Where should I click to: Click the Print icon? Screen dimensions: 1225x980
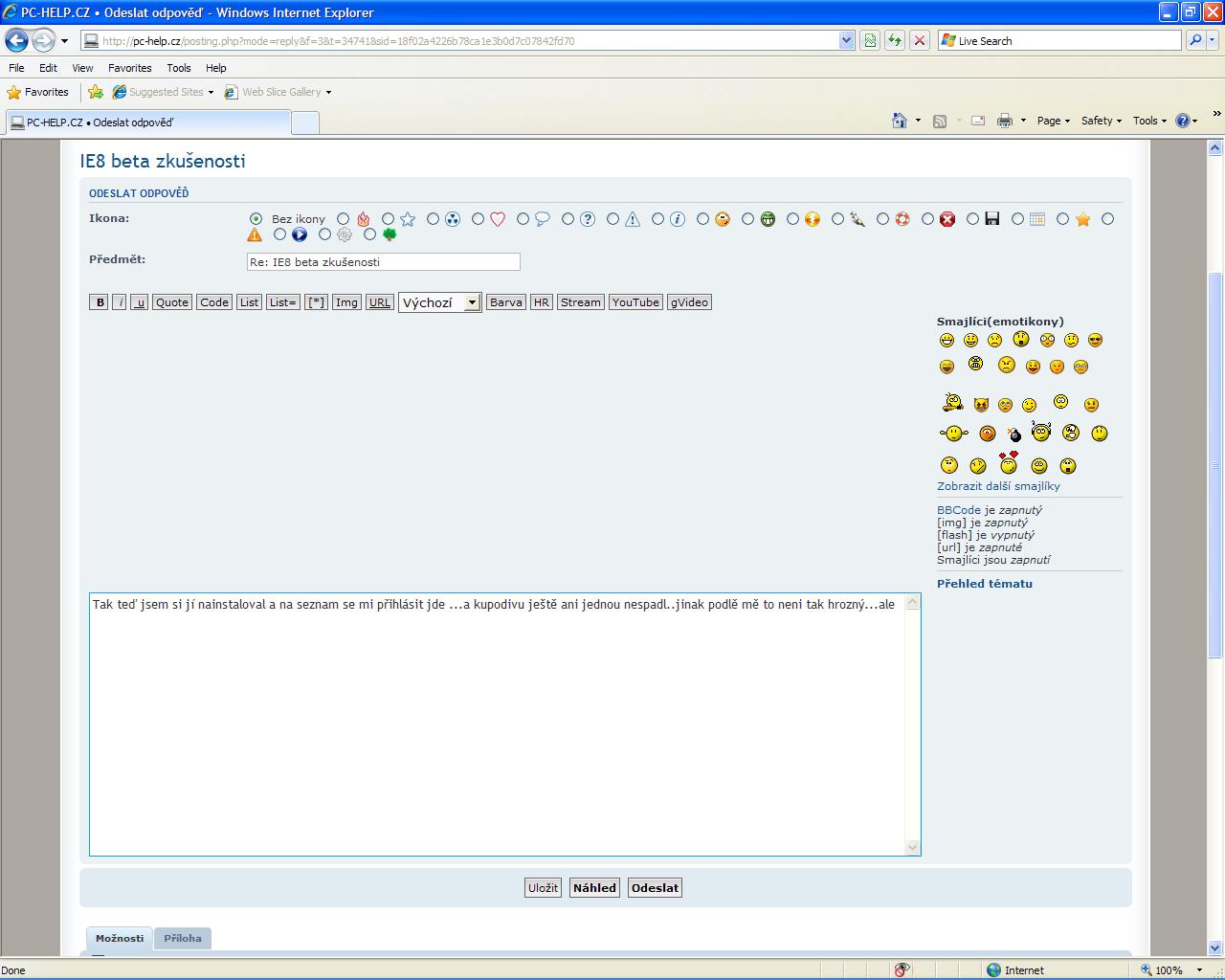coord(1005,121)
